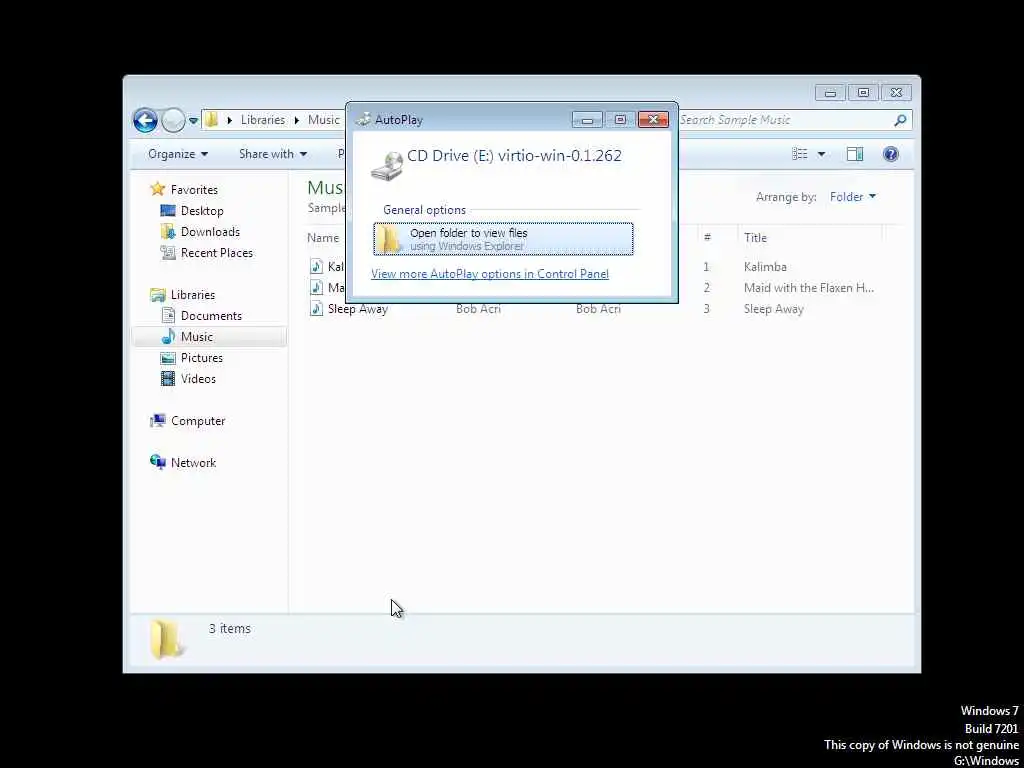The width and height of the screenshot is (1024, 768).
Task: Expand the arrow before Libraries breadcrumb
Action: (229, 120)
